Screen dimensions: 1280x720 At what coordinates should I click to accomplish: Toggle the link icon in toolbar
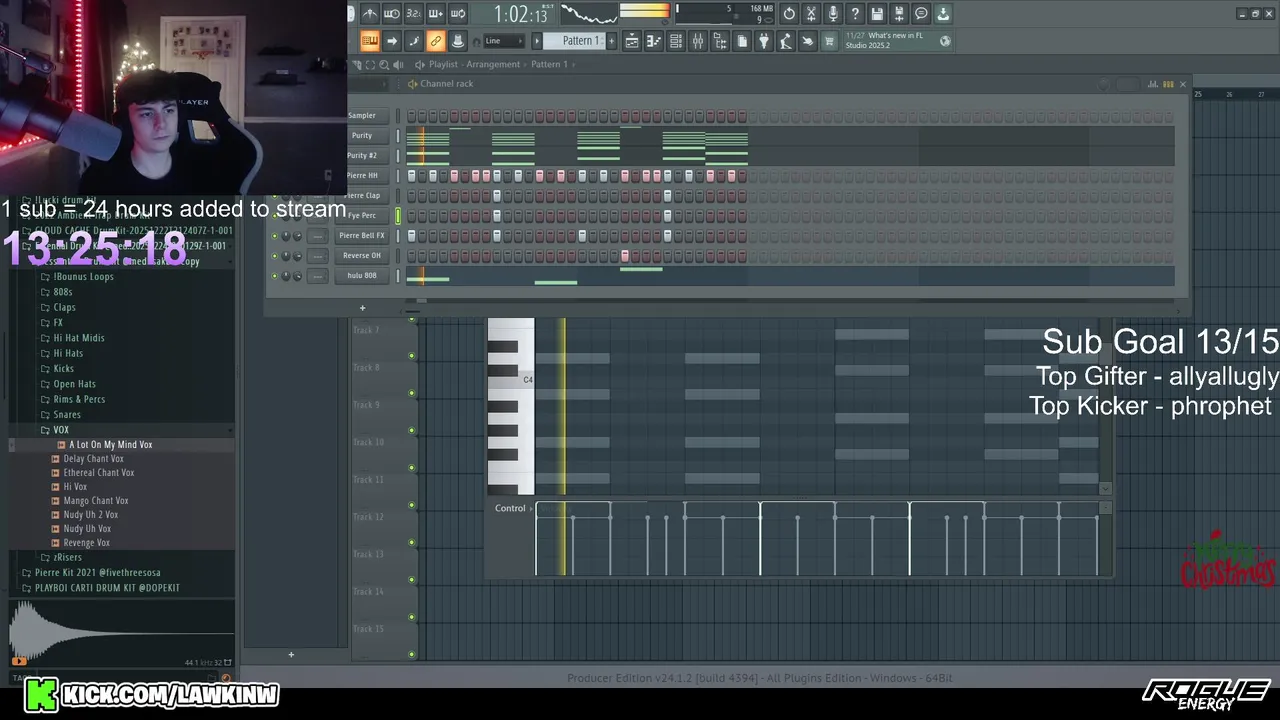(x=436, y=41)
